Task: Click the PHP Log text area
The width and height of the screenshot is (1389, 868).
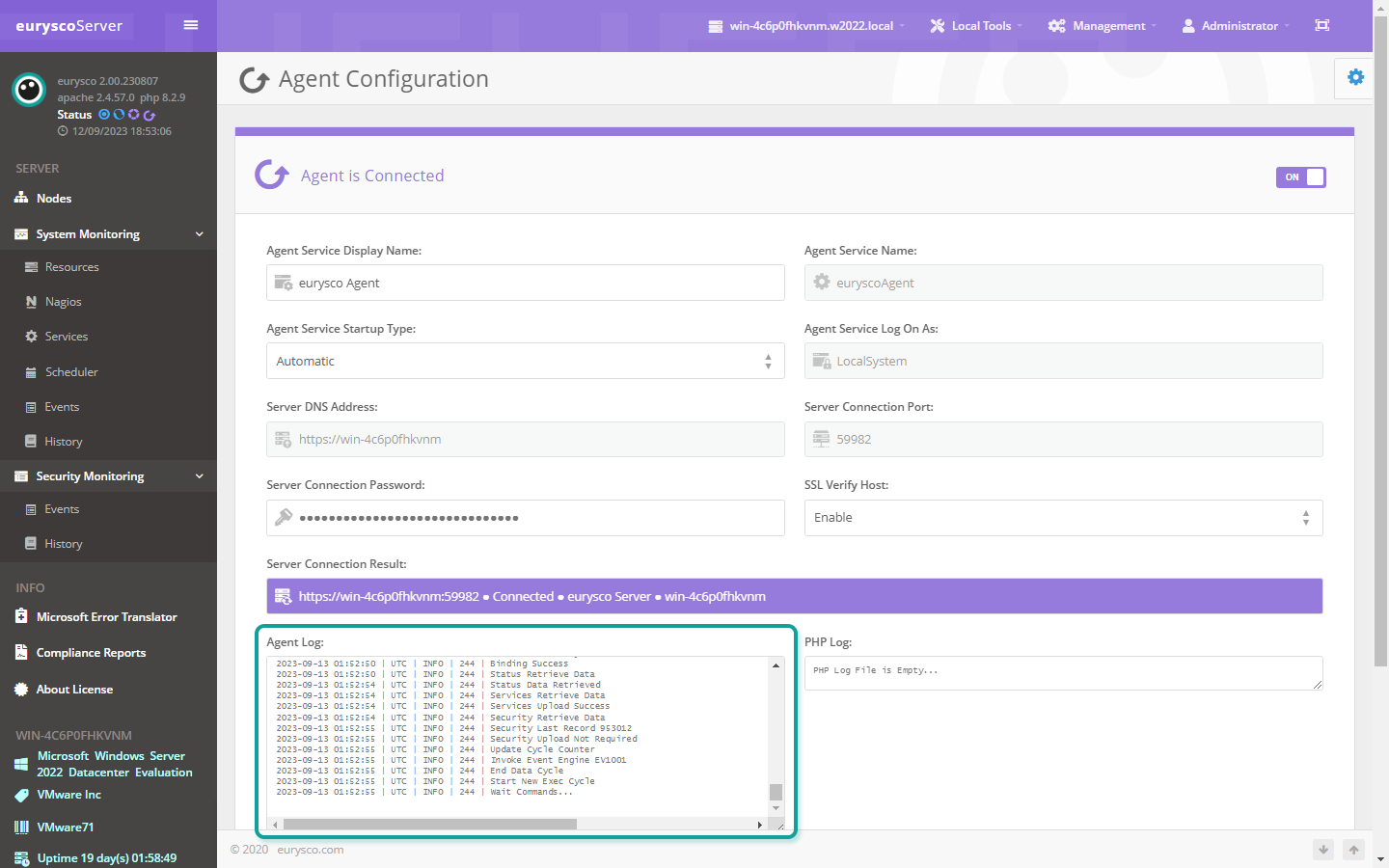Action: (x=1063, y=673)
